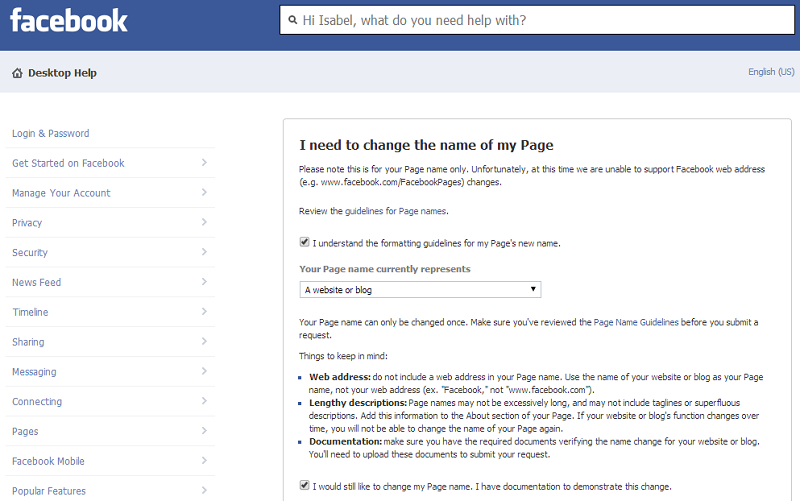Image resolution: width=800 pixels, height=501 pixels.
Task: Change language via English (US) link
Action: [771, 72]
